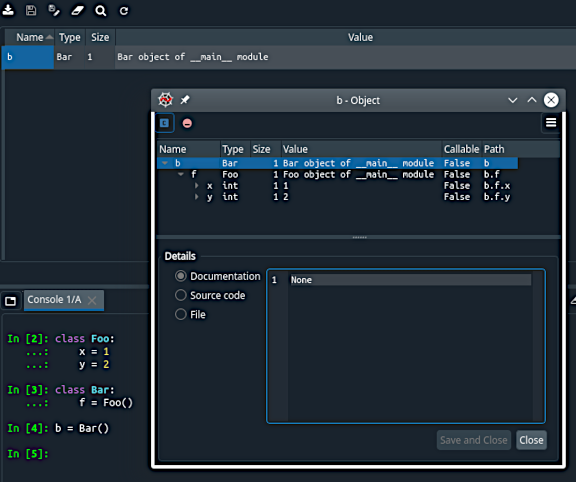Close the Console 1/A tab

[92, 301]
